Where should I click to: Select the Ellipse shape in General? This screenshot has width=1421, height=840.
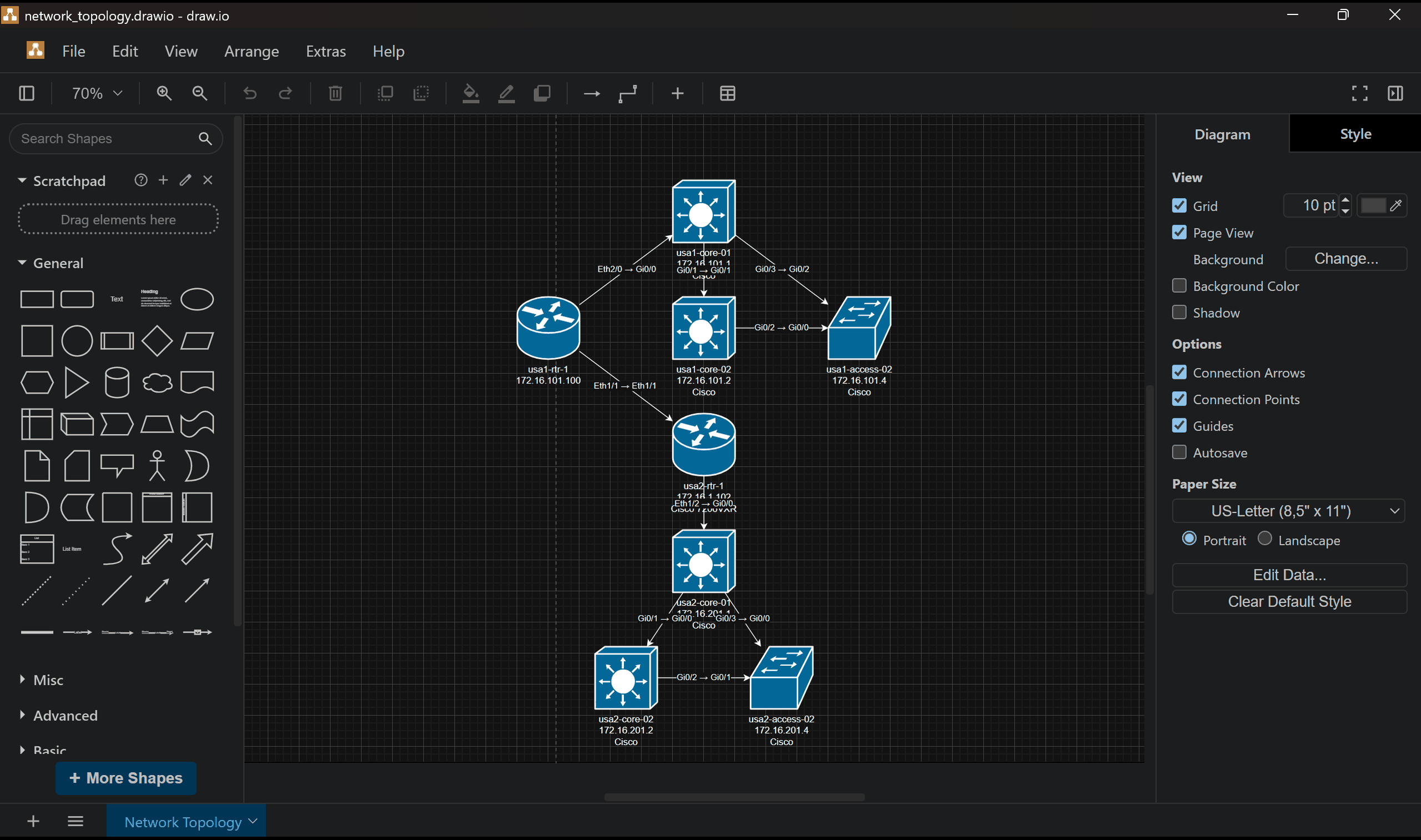[x=197, y=300]
